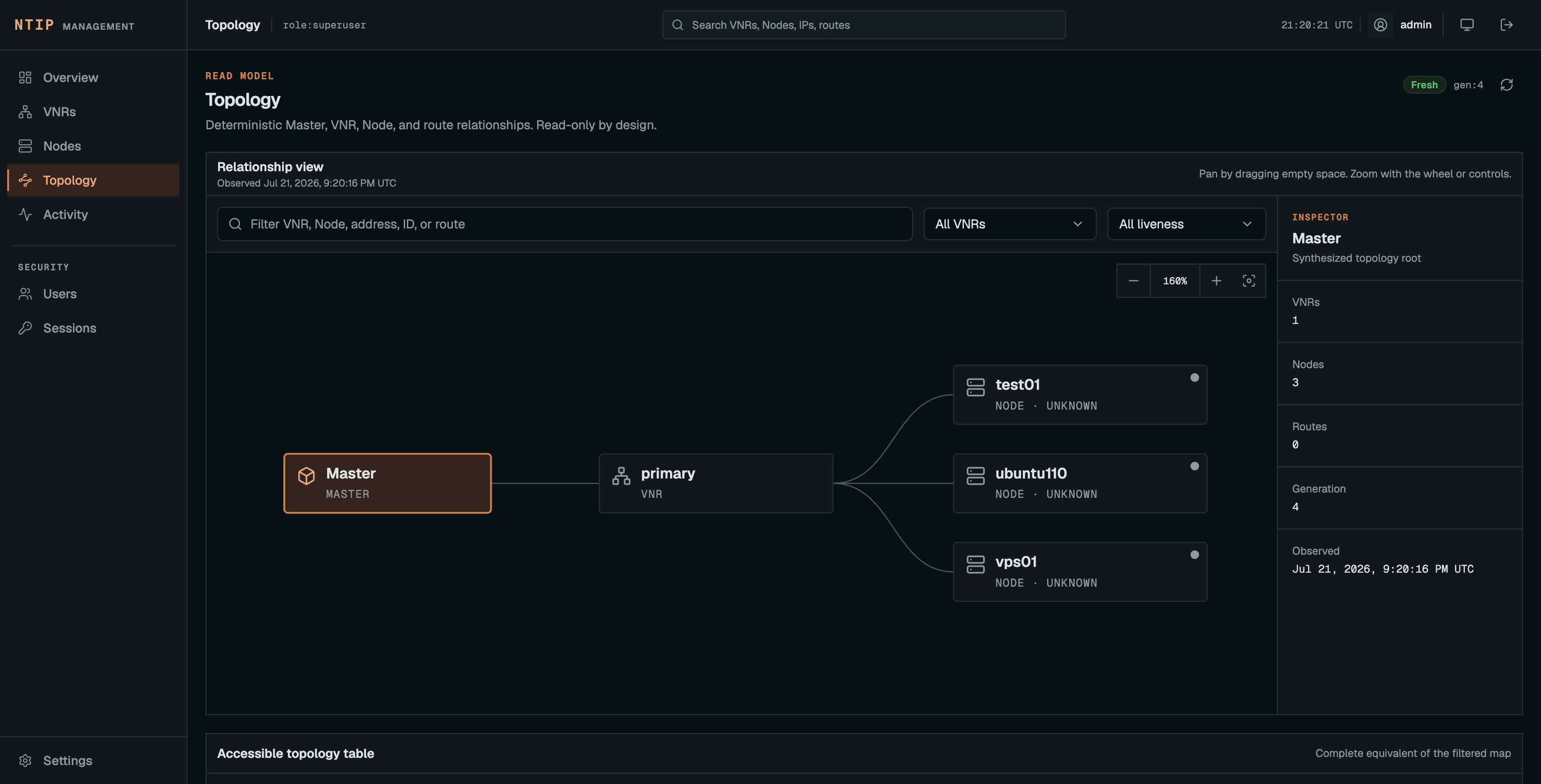This screenshot has width=1541, height=784.
Task: Select the Master root node card
Action: click(x=388, y=483)
